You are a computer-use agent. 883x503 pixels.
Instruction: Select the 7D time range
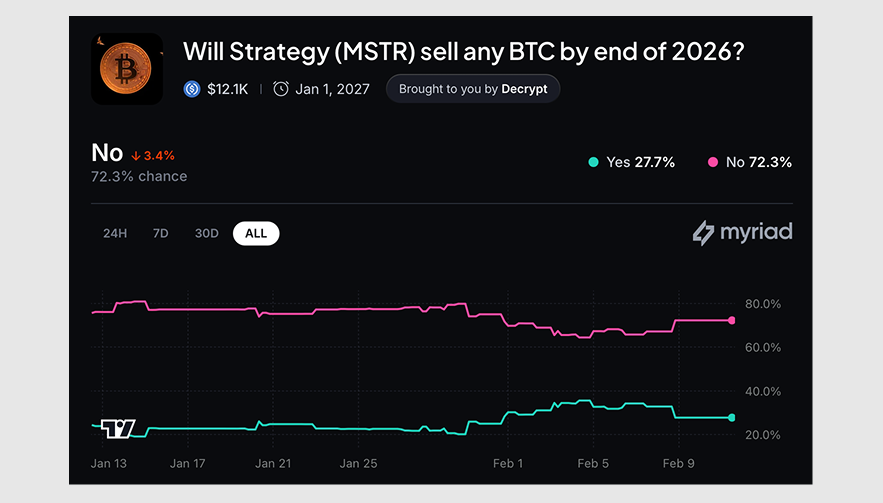(x=160, y=233)
